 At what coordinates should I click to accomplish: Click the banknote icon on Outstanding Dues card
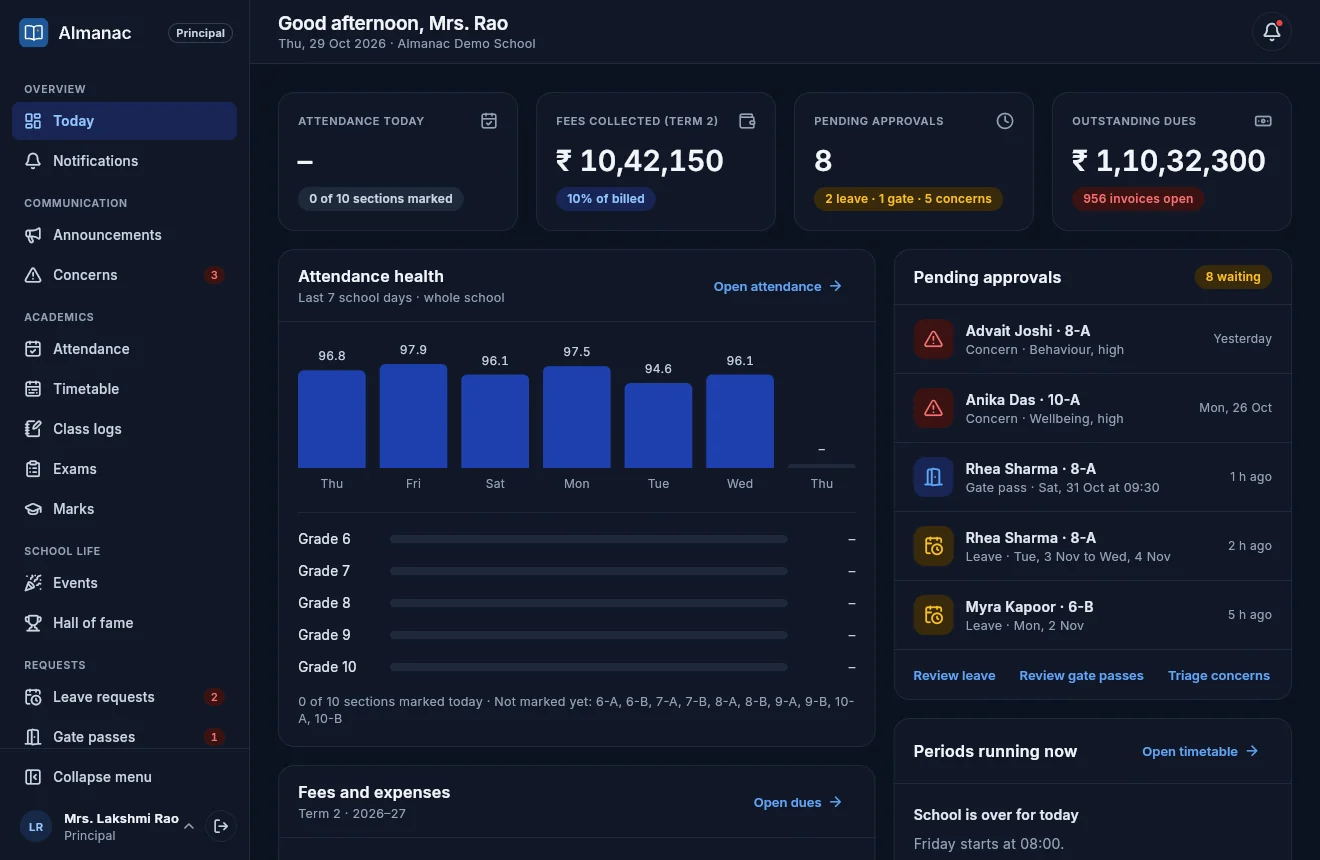[x=1263, y=121]
